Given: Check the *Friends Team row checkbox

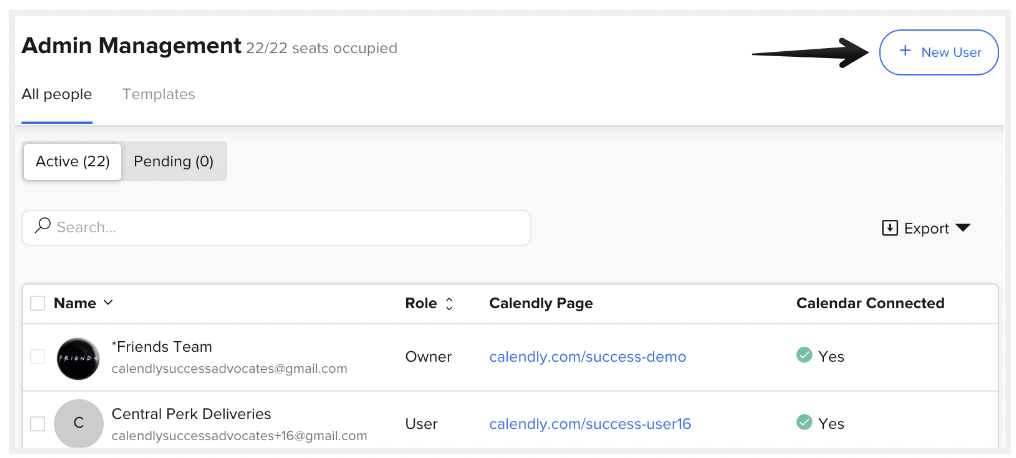Looking at the screenshot, I should (38, 356).
